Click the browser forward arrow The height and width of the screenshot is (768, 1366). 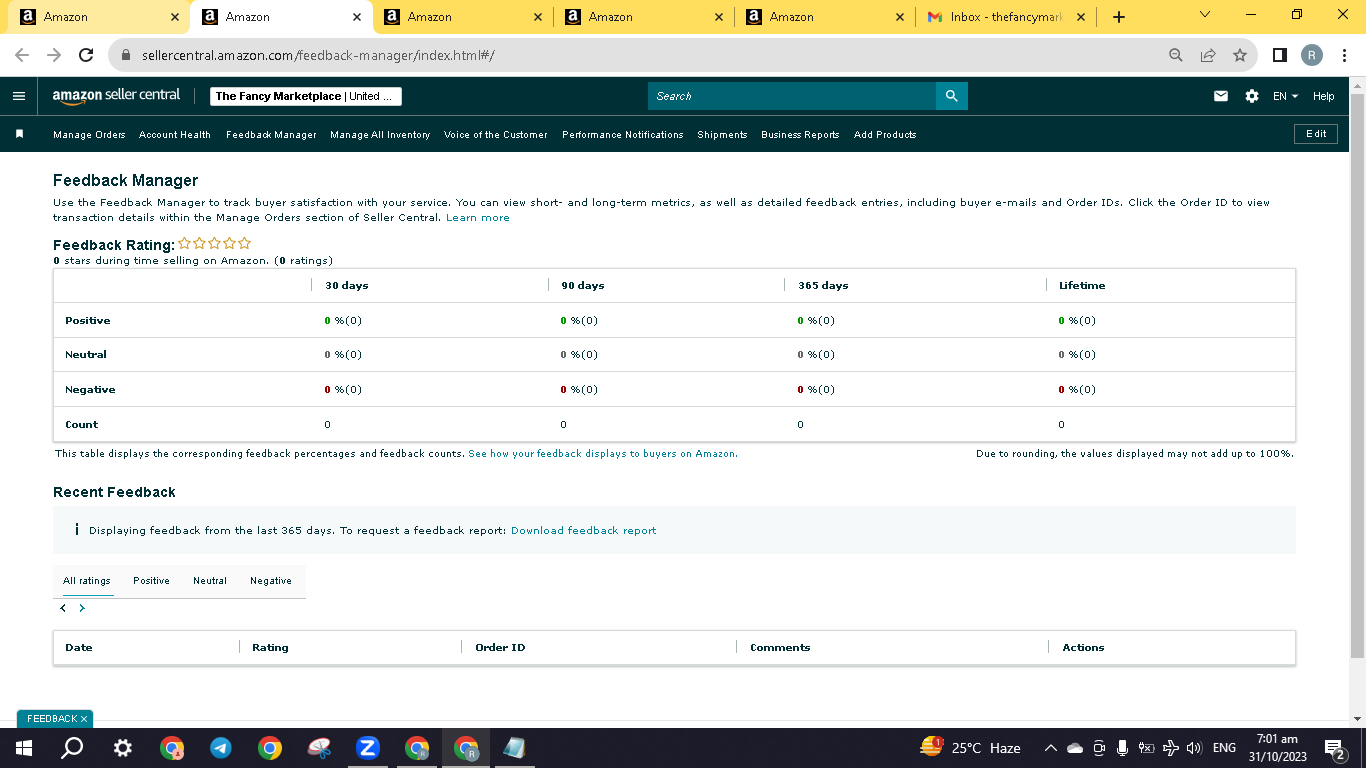[x=54, y=55]
